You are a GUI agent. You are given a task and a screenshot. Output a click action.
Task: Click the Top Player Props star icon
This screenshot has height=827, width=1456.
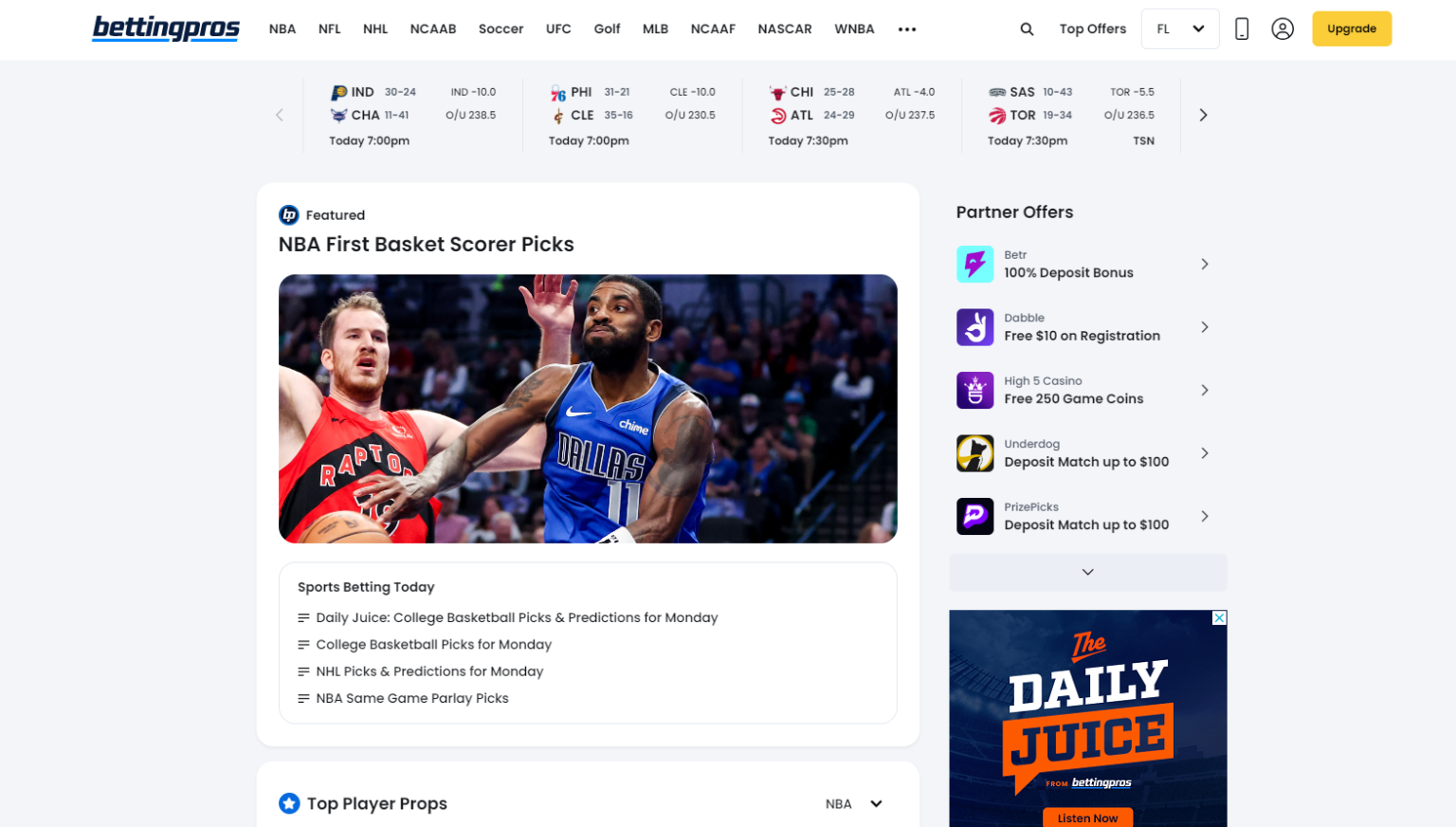(289, 803)
